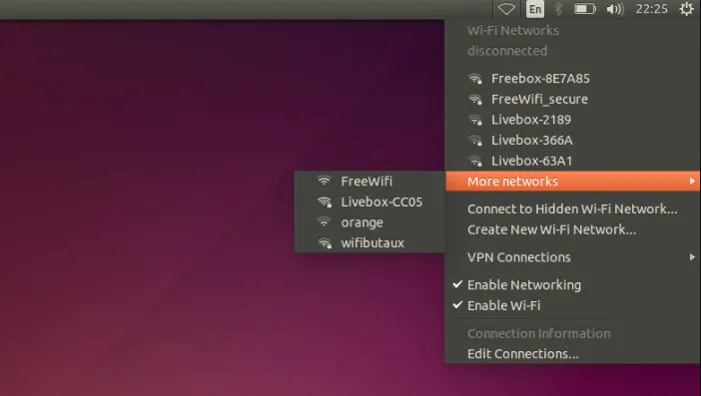Click the Wi-Fi Networks header text
701x396 pixels.
tap(513, 30)
